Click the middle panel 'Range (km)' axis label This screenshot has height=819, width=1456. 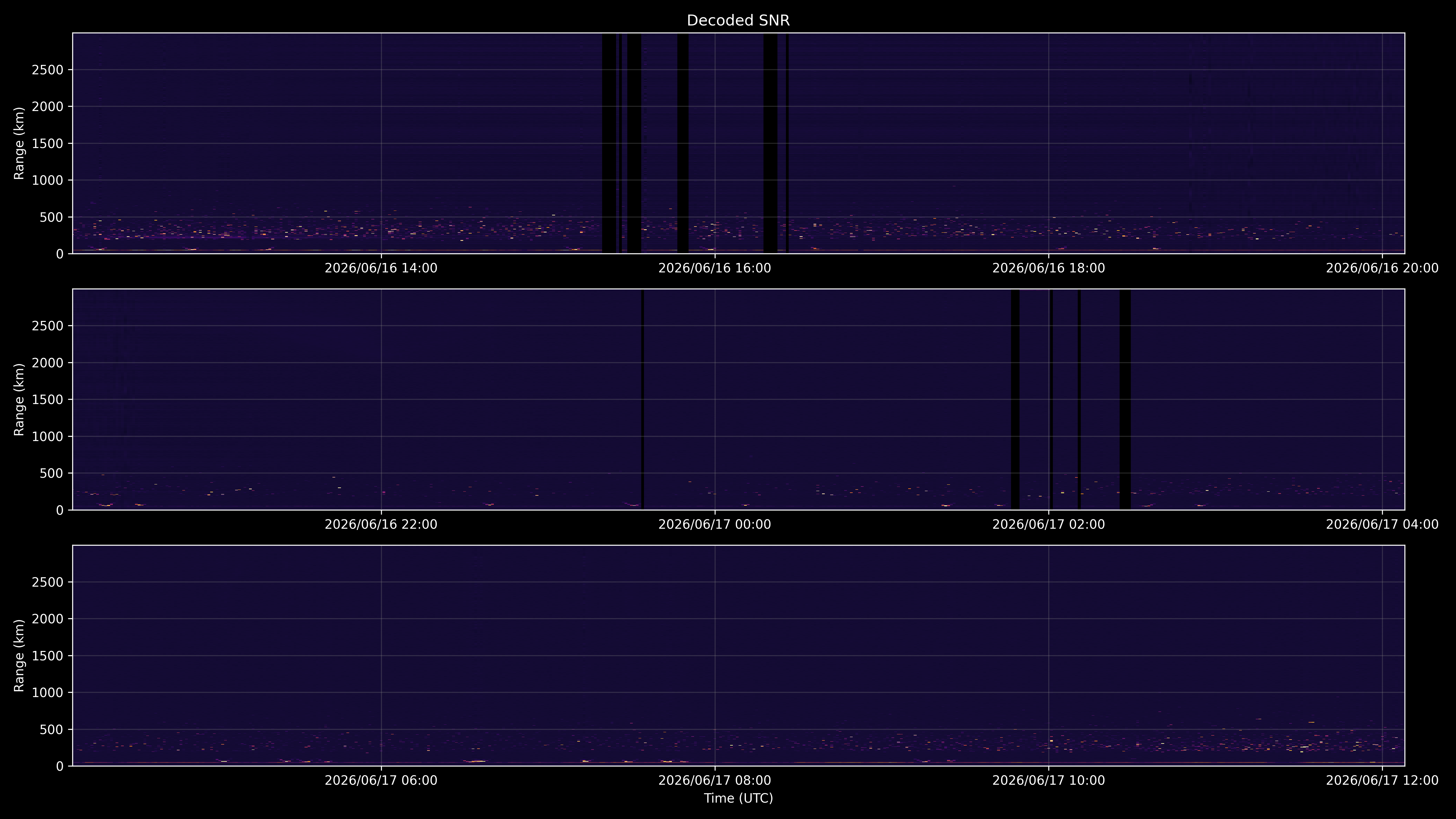(19, 399)
